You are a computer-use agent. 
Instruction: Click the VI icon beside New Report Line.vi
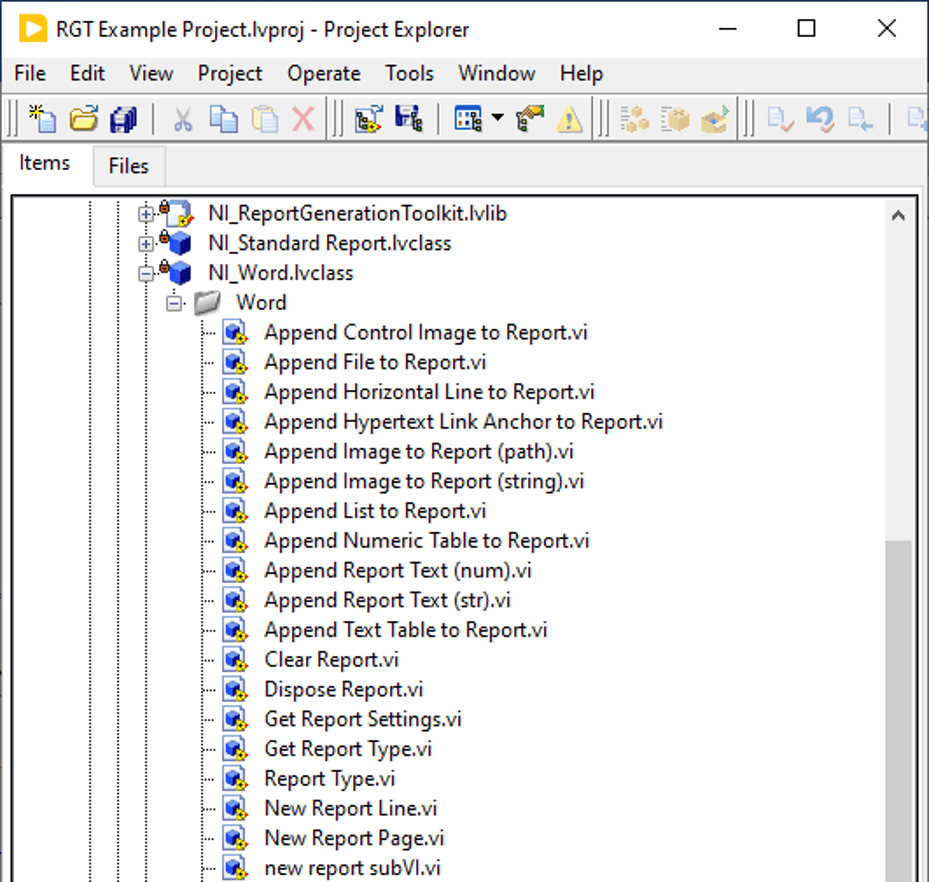point(235,808)
